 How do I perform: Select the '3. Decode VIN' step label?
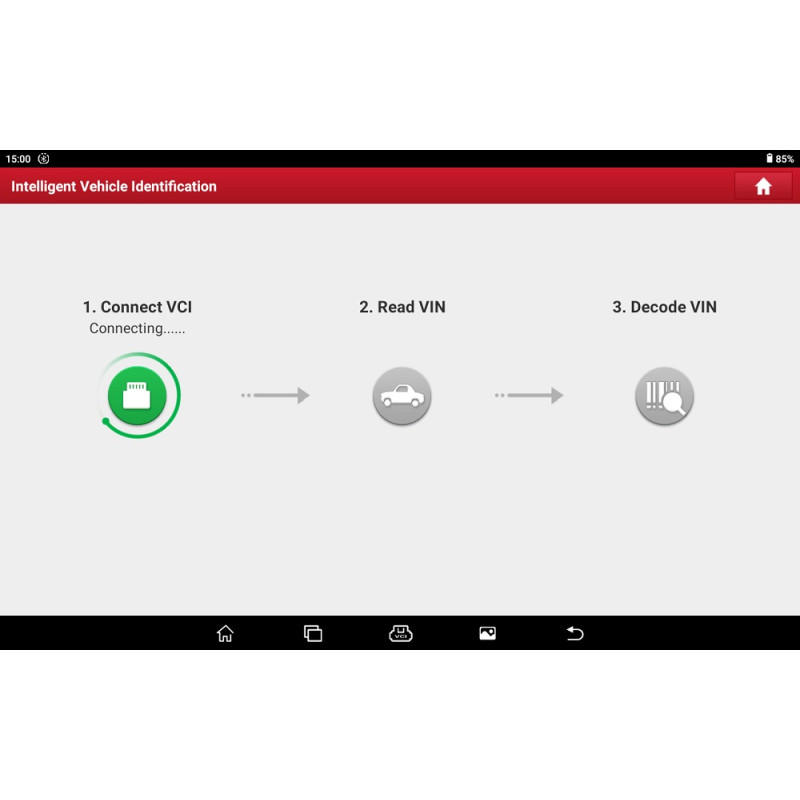[664, 307]
